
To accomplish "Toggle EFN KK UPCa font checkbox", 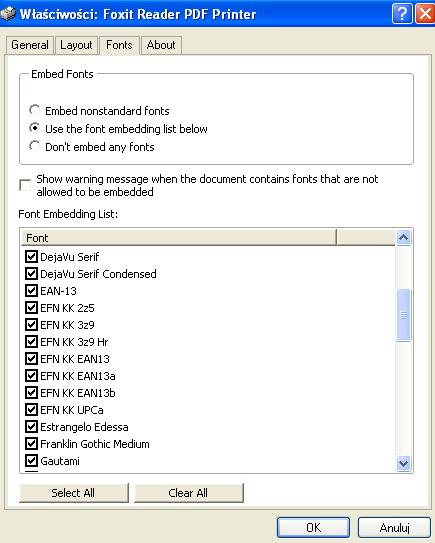I will pyautogui.click(x=31, y=410).
